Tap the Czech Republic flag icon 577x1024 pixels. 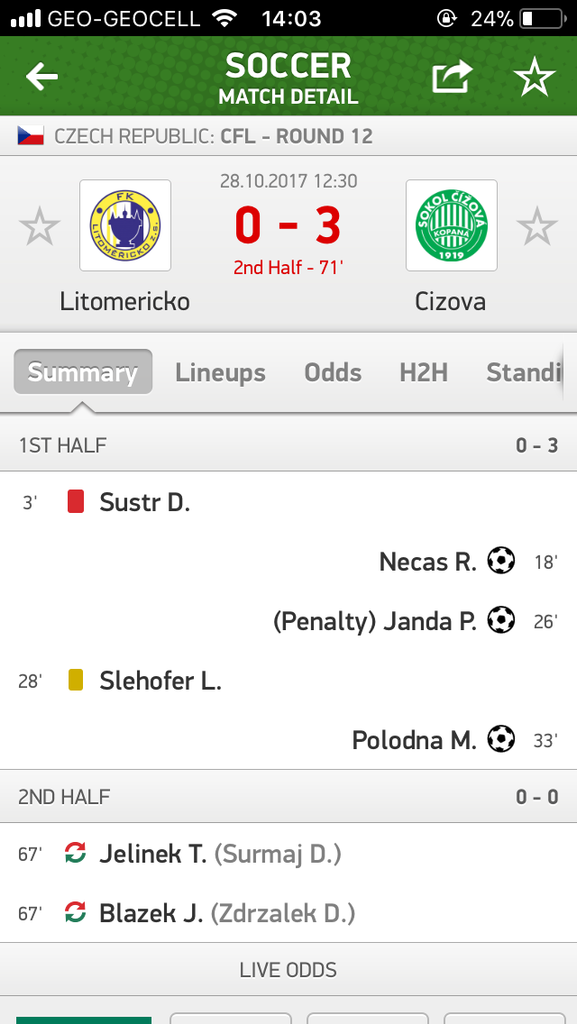tap(31, 136)
